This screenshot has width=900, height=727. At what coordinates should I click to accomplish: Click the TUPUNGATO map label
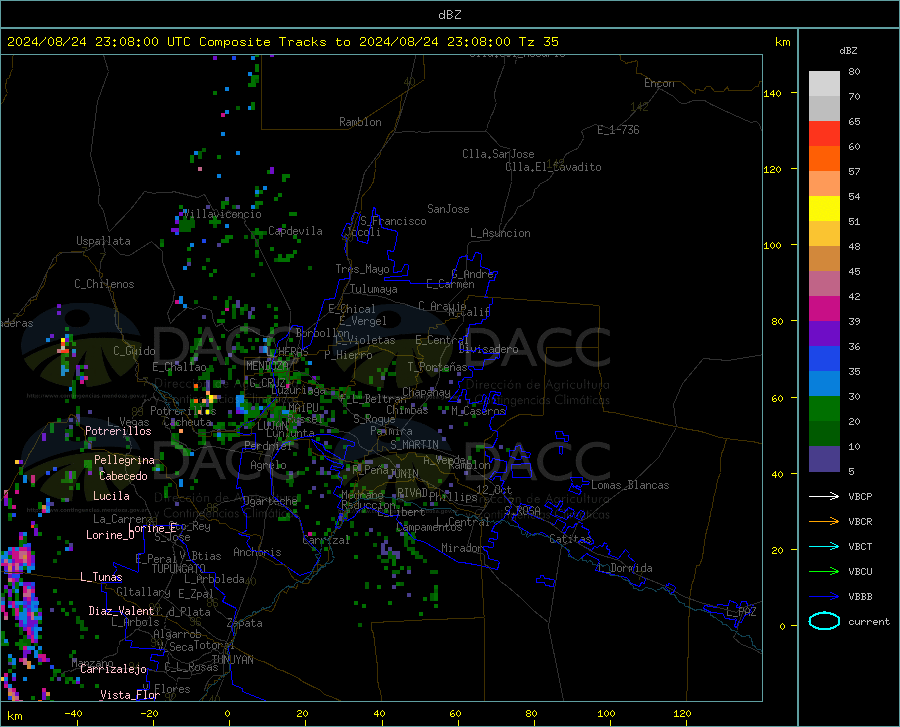coord(179,569)
